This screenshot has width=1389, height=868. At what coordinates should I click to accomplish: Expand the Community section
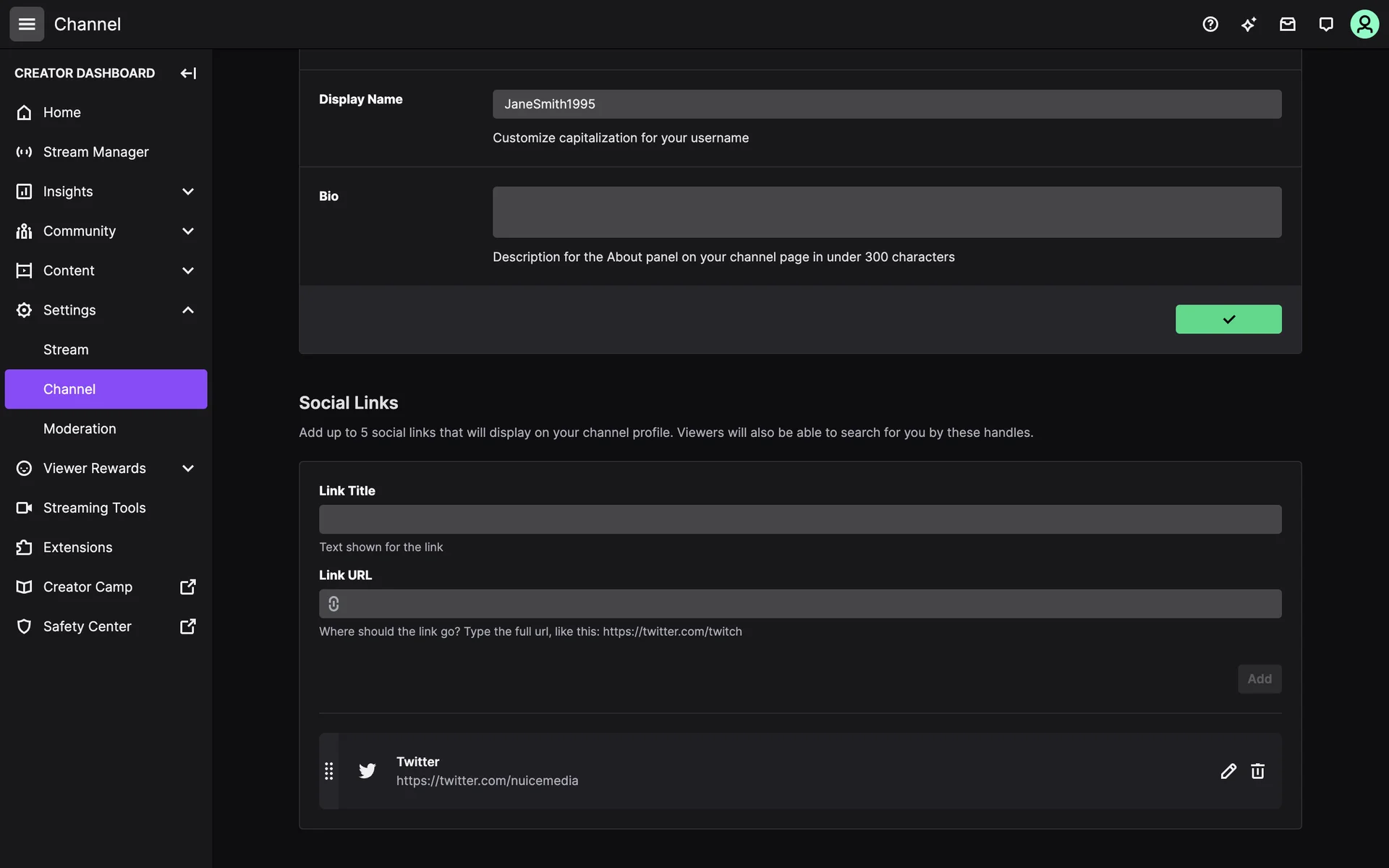pyautogui.click(x=188, y=231)
